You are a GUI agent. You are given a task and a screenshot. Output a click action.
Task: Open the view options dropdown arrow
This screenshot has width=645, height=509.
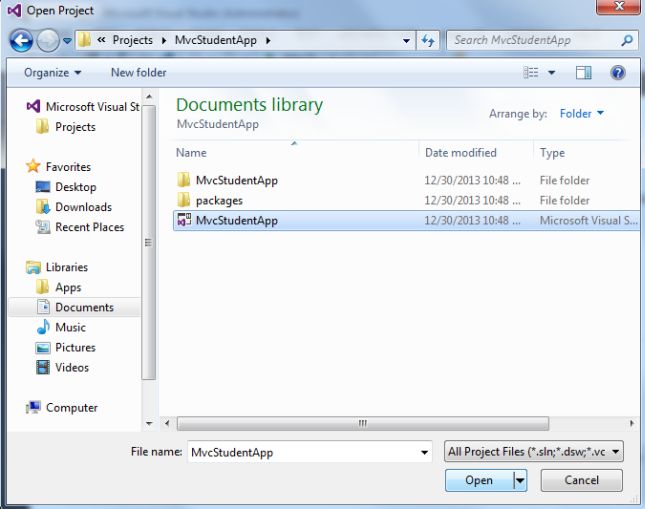552,73
